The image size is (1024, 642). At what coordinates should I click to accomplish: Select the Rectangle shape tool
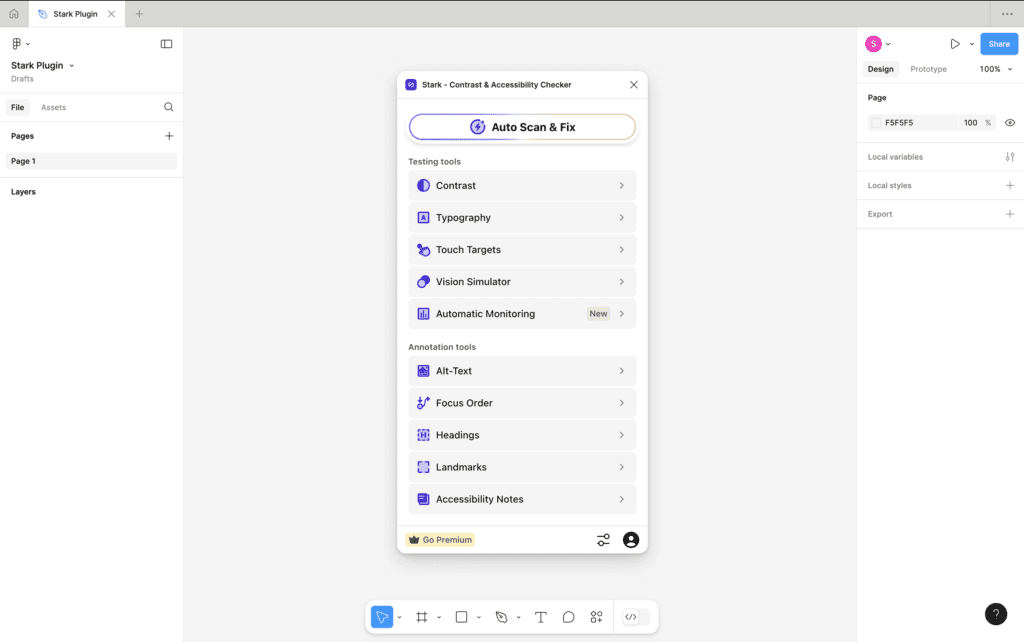tap(462, 617)
